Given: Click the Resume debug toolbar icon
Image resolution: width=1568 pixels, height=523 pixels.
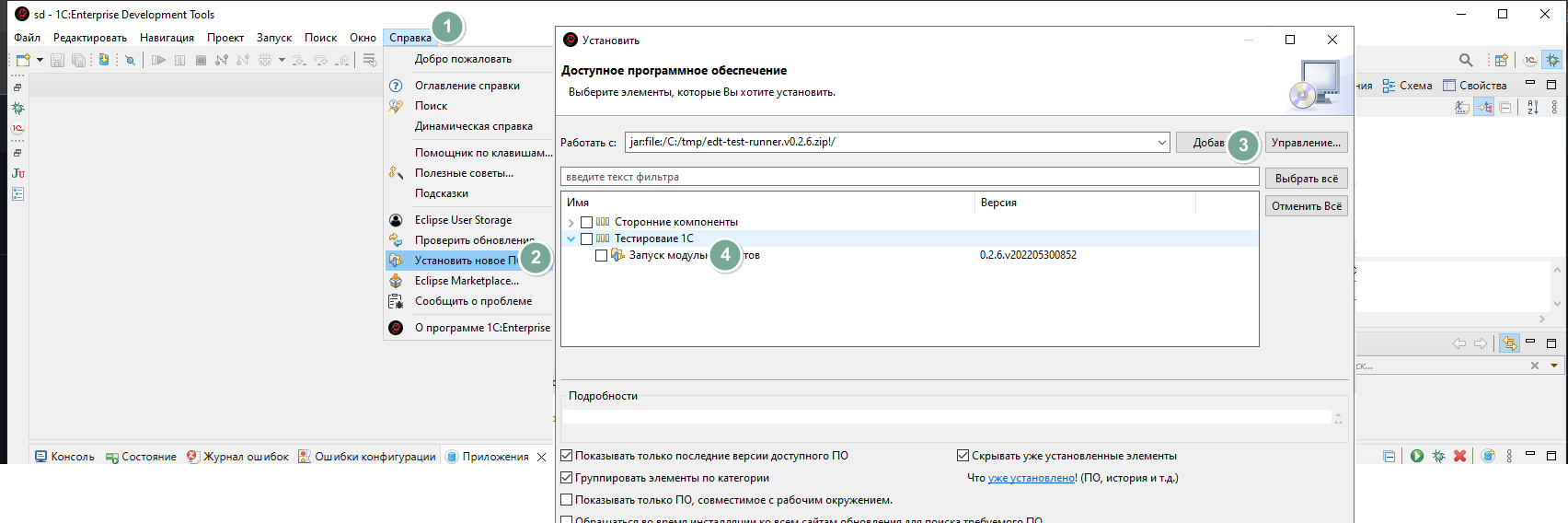Looking at the screenshot, I should [158, 60].
